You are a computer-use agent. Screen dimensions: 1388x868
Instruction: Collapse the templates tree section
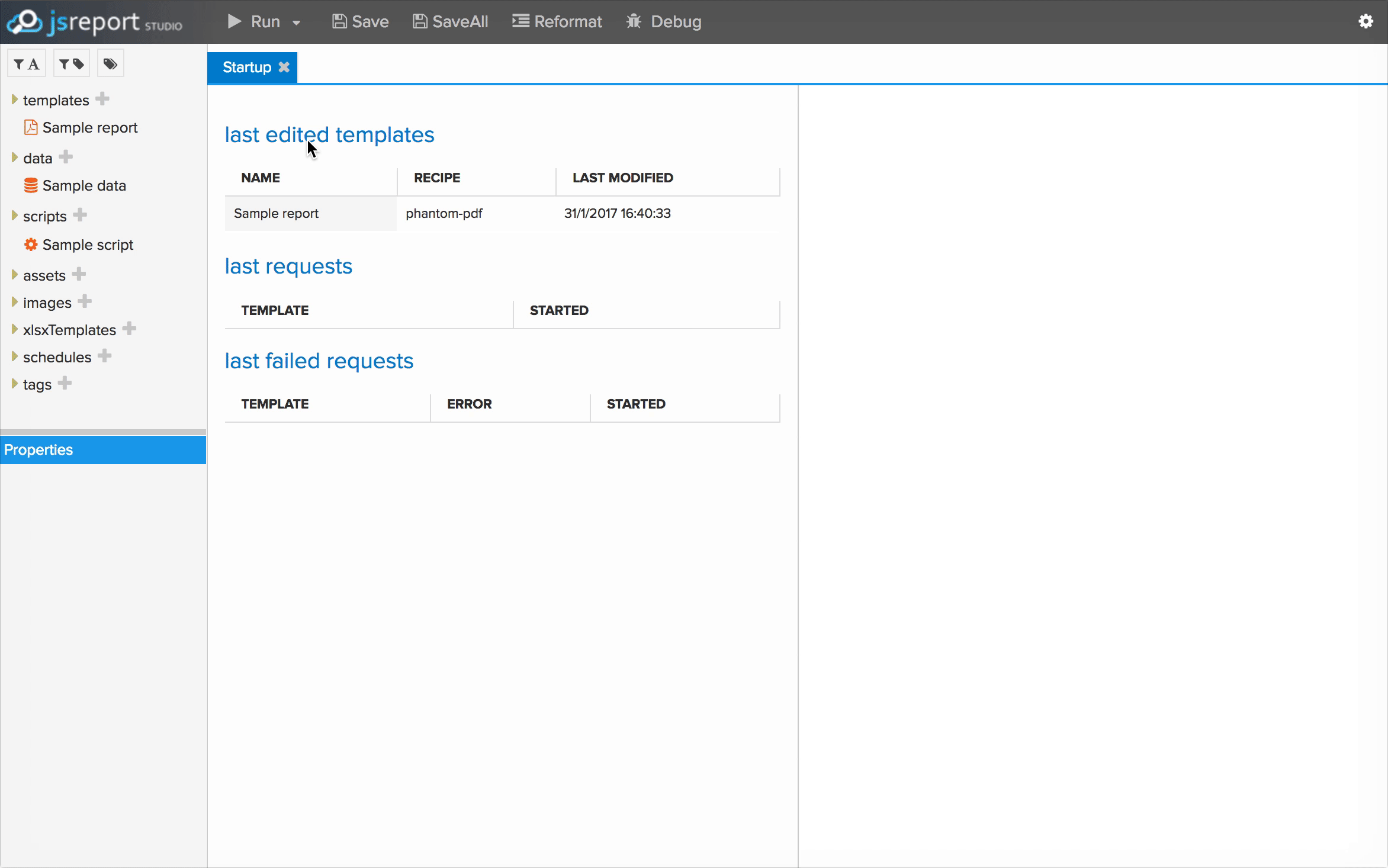pos(15,99)
